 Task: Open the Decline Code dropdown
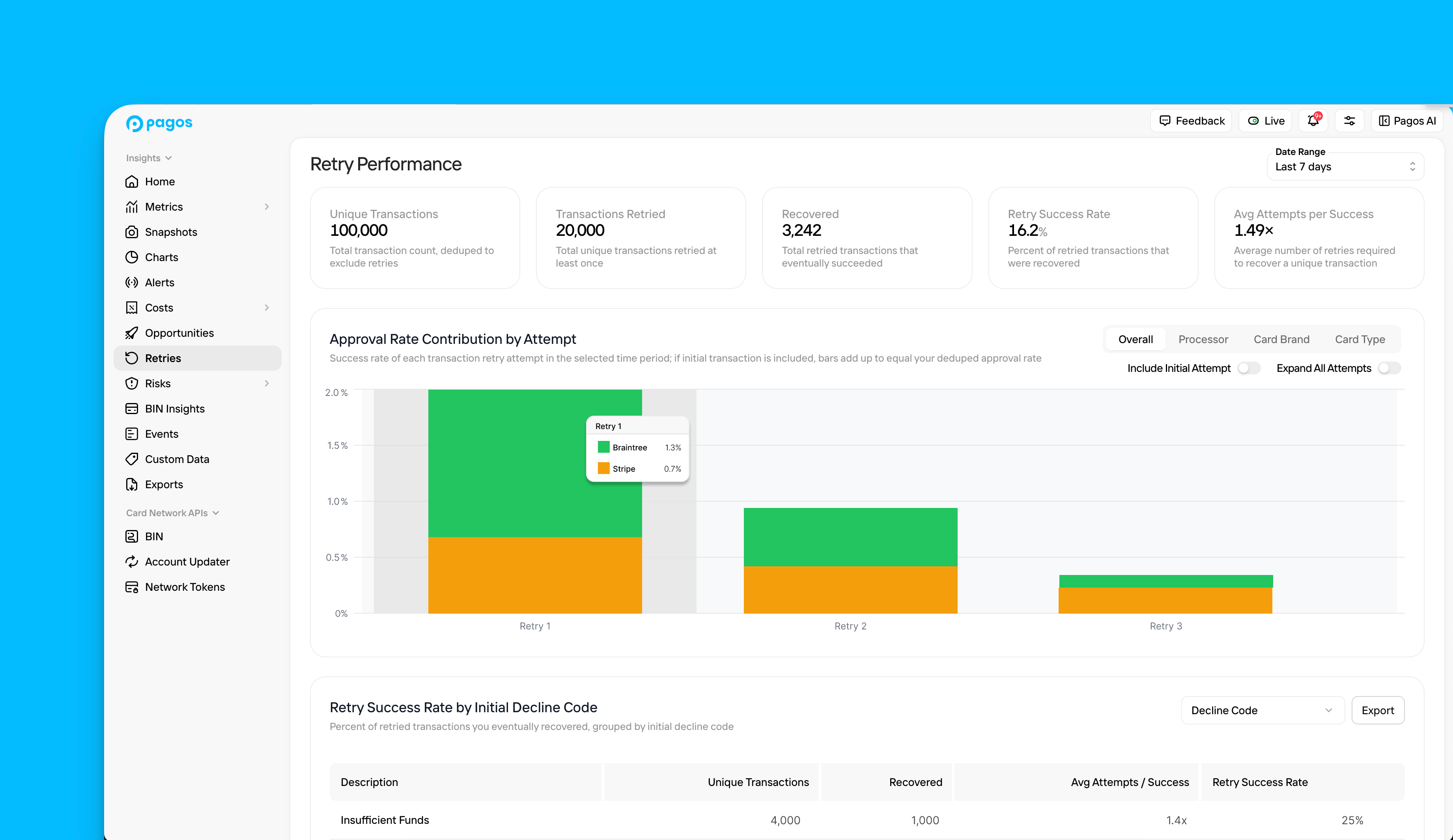[1263, 710]
